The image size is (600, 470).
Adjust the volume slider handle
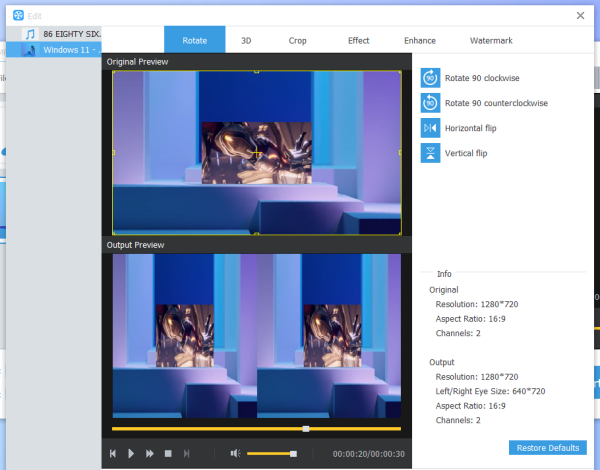293,454
